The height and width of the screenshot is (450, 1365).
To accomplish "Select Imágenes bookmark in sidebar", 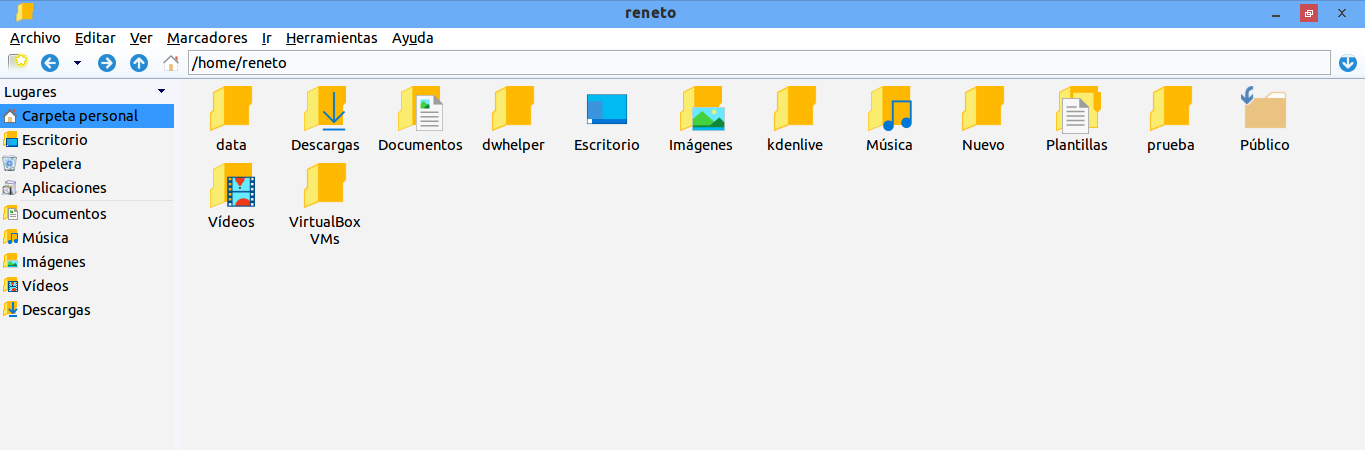I will pos(87,262).
